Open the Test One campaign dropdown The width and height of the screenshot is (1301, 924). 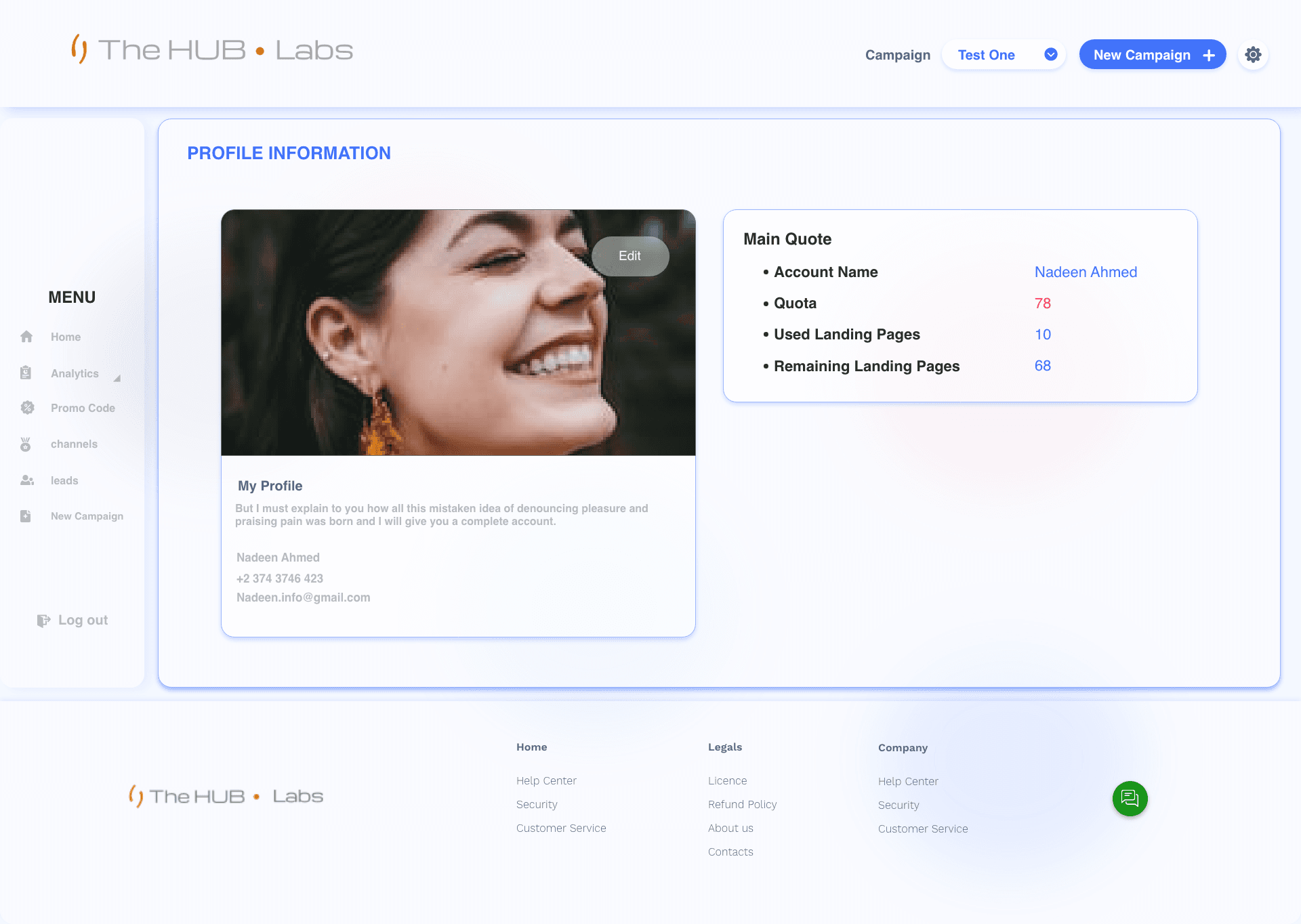[987, 55]
